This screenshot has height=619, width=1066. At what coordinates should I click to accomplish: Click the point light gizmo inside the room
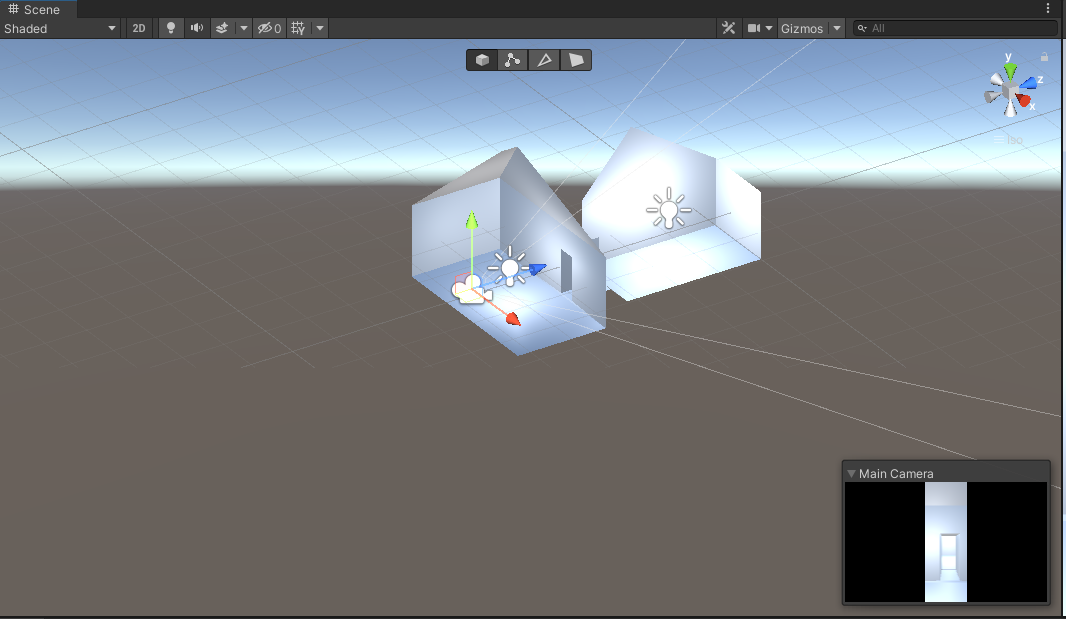coord(510,268)
